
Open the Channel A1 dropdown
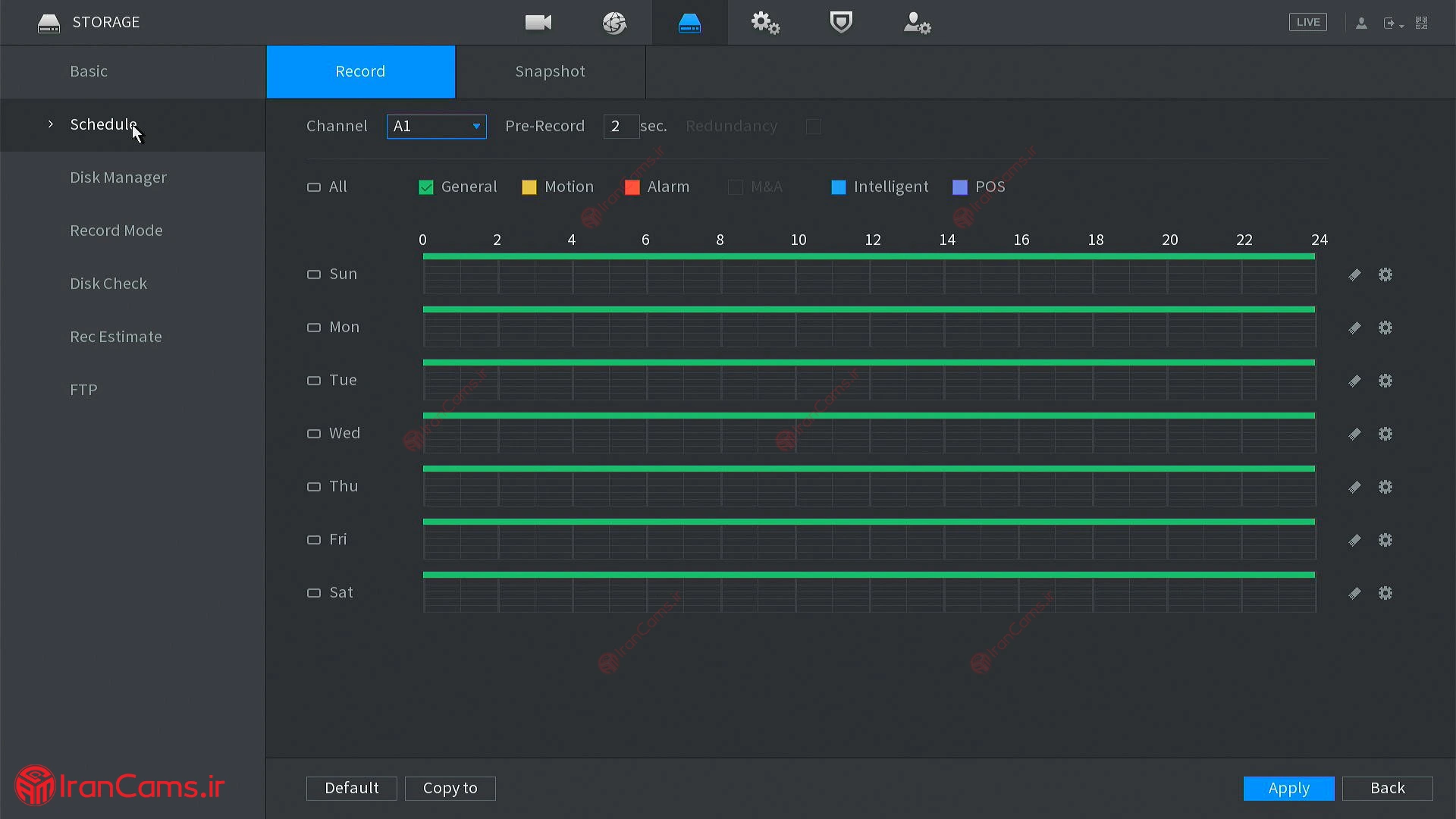(436, 126)
